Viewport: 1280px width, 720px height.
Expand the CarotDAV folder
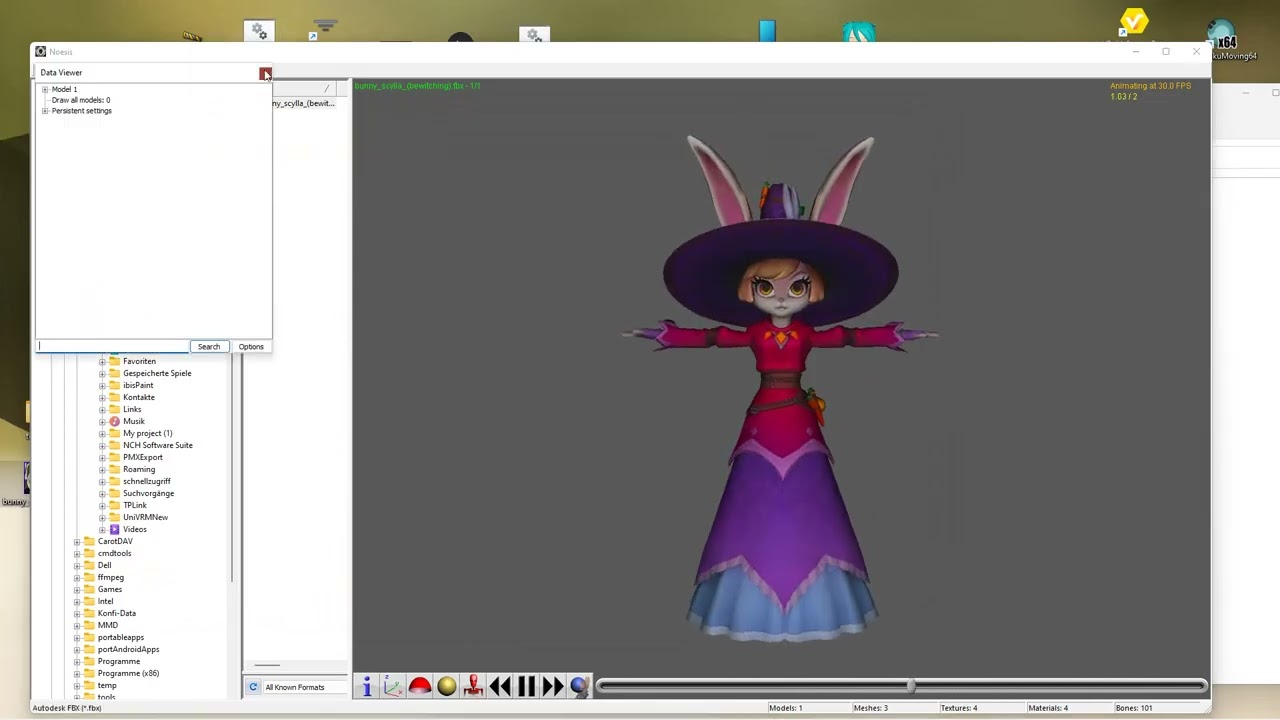[77, 541]
